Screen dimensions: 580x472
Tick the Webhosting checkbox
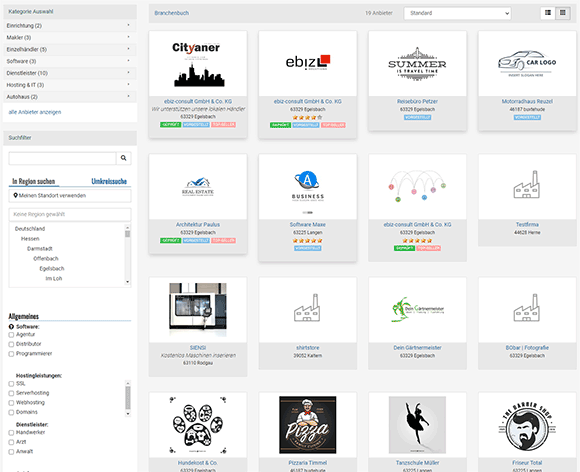[x=11, y=403]
